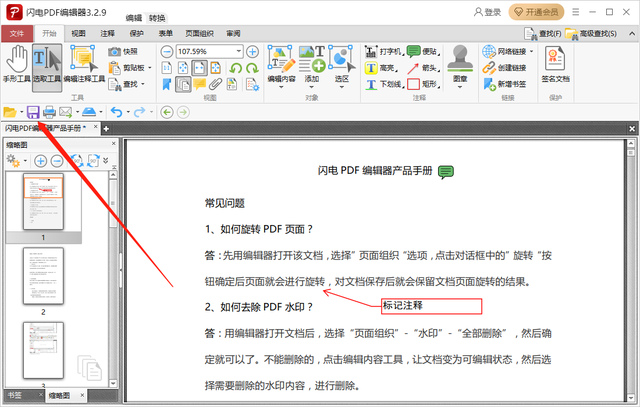640x407 pixels.
Task: Open the File (文件) menu
Action: point(17,33)
